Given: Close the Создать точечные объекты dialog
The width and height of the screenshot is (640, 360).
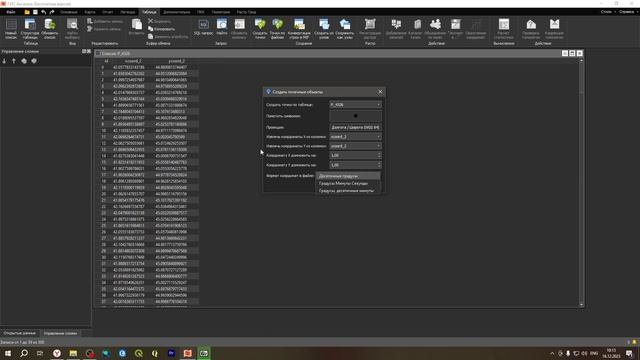Looking at the screenshot, I should (380, 92).
